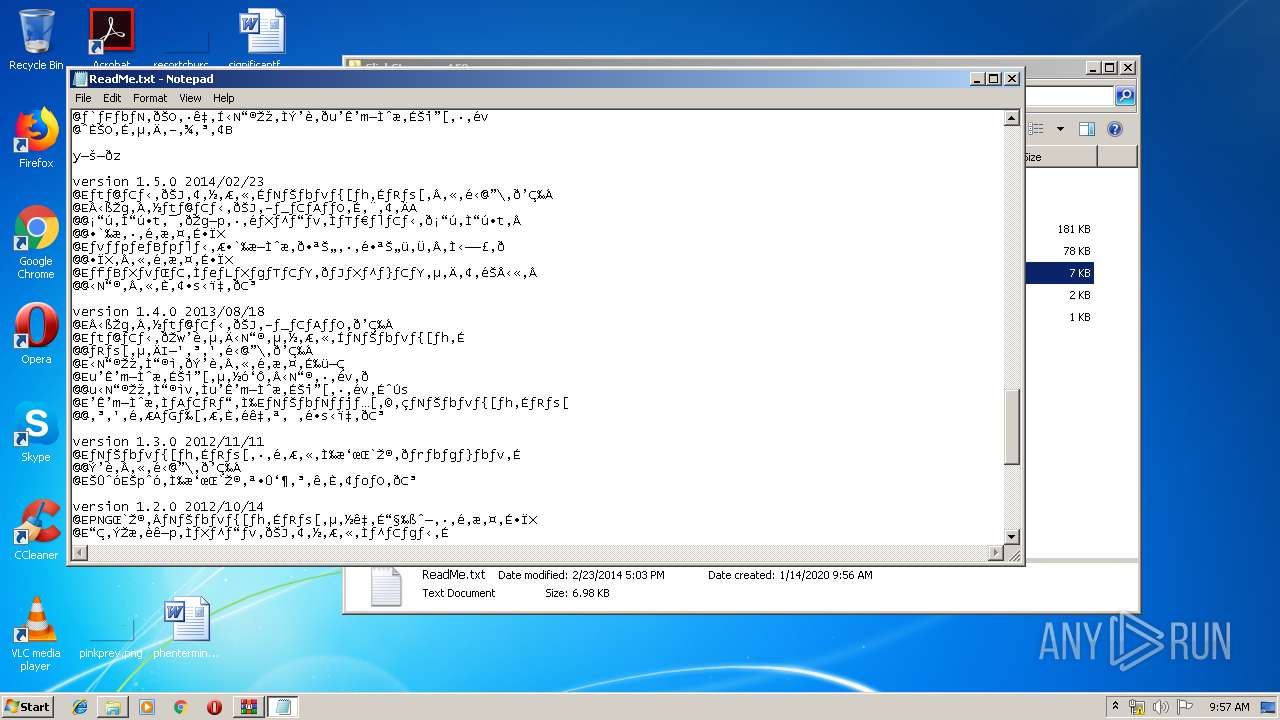This screenshot has height=720, width=1280.
Task: Open CCleaner desktop shortcut
Action: [x=36, y=530]
